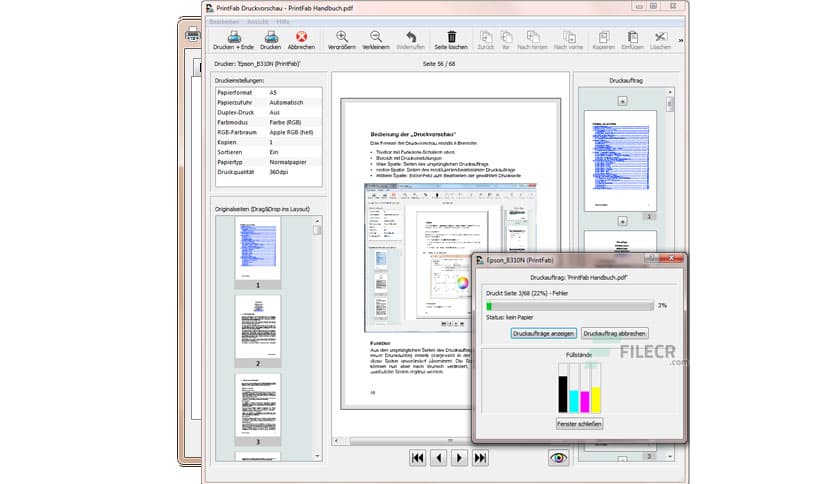Click the Drucken + Ende printer icon
This screenshot has width=836, height=484.
point(230,38)
